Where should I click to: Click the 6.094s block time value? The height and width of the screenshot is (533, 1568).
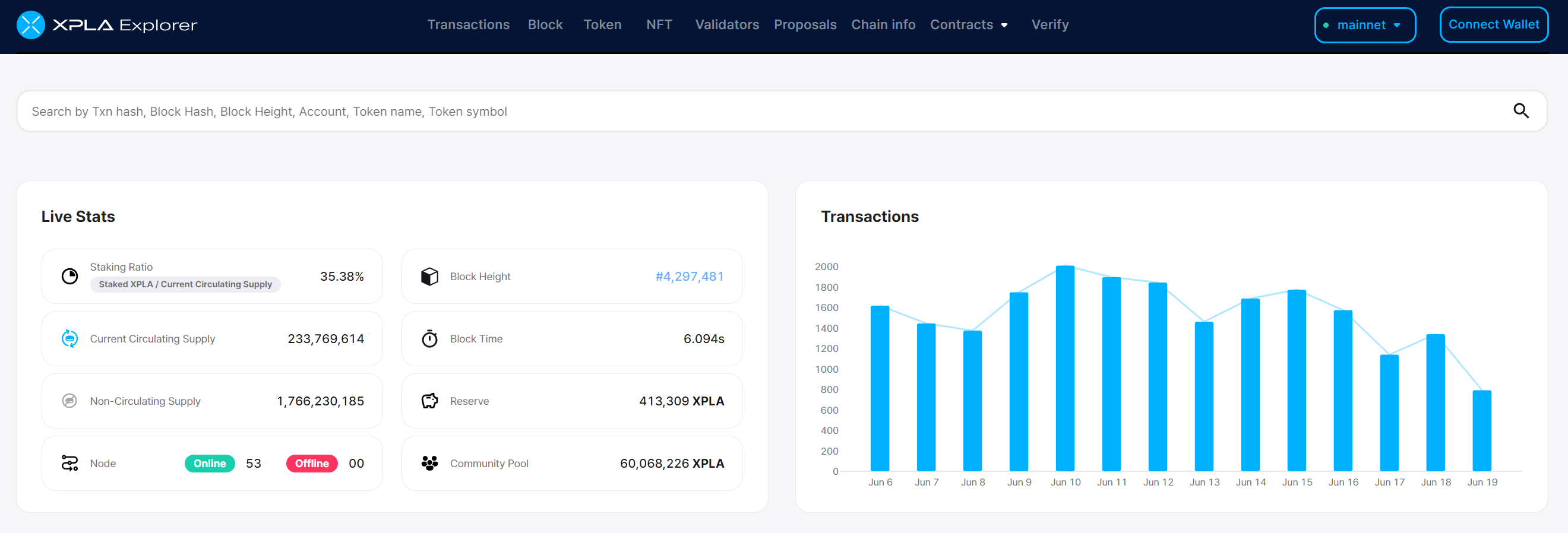click(x=704, y=338)
